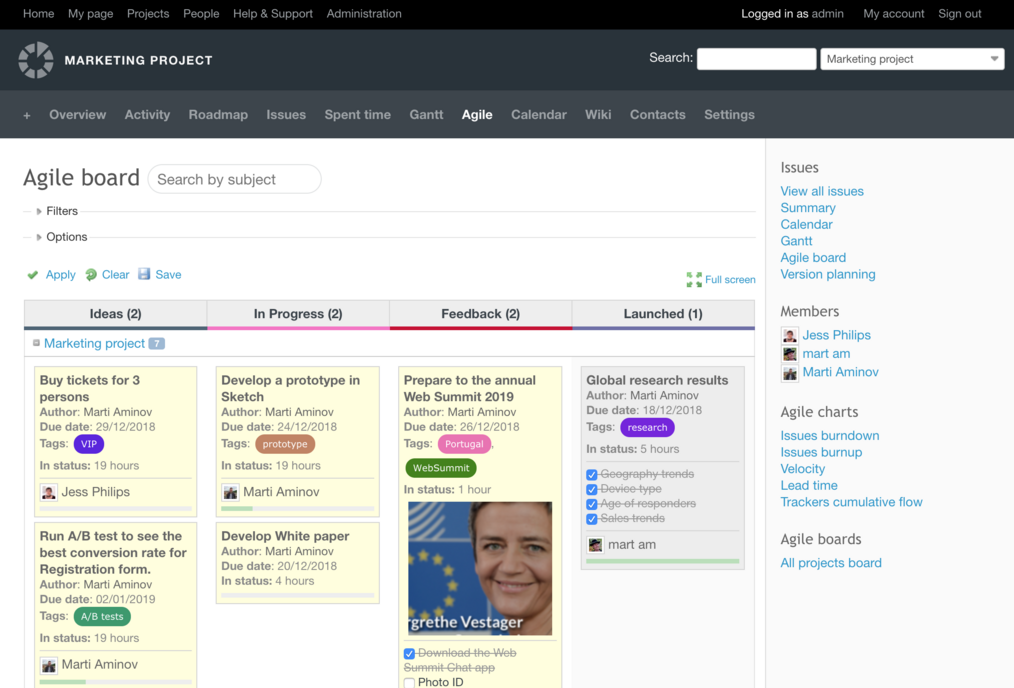
Task: Click Jess Philips avatar in Members sidebar
Action: tap(790, 336)
